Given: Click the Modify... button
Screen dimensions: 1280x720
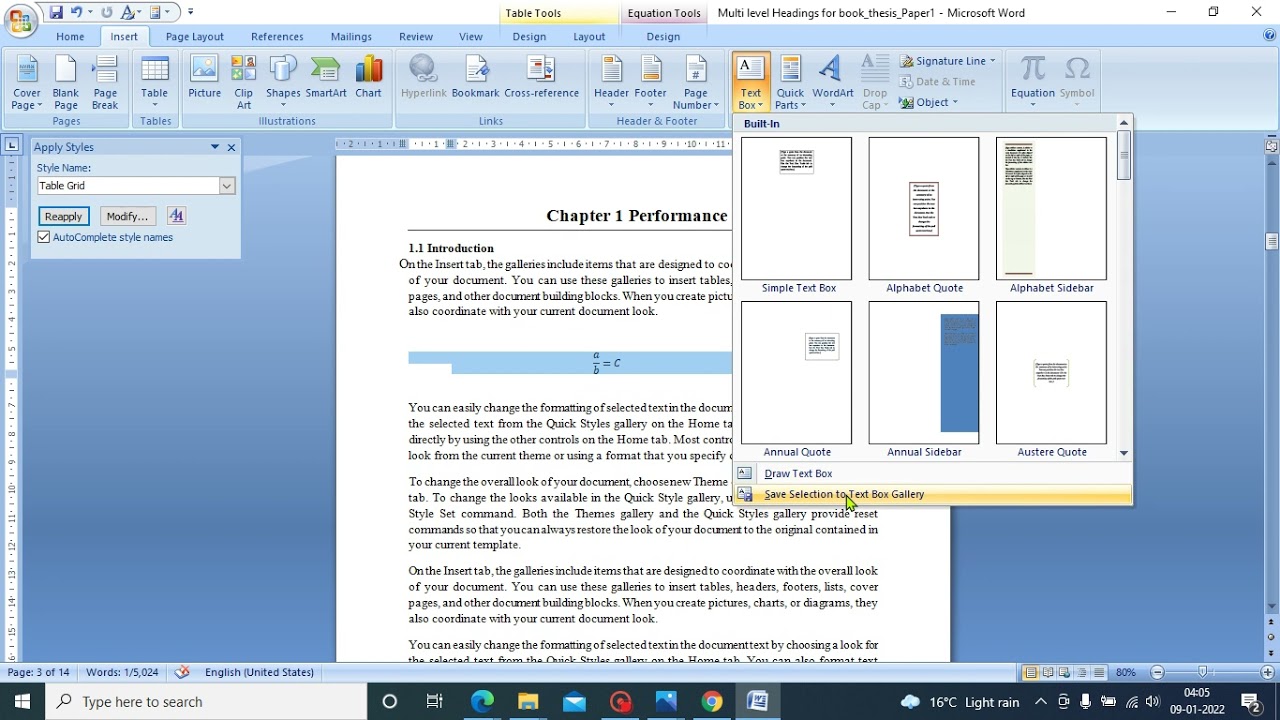Looking at the screenshot, I should pos(127,216).
